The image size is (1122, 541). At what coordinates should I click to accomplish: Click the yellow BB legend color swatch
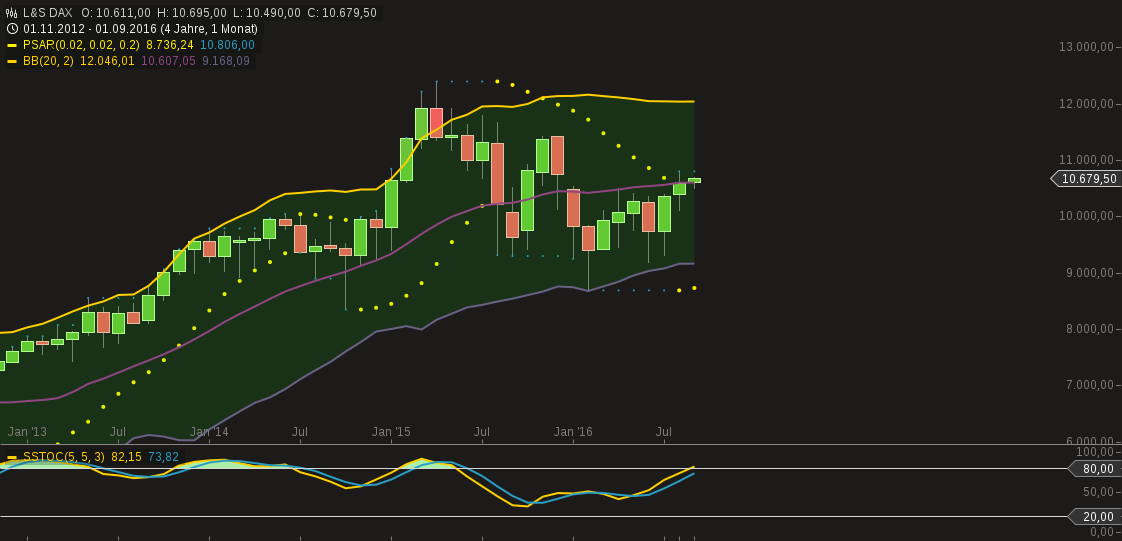pyautogui.click(x=11, y=62)
